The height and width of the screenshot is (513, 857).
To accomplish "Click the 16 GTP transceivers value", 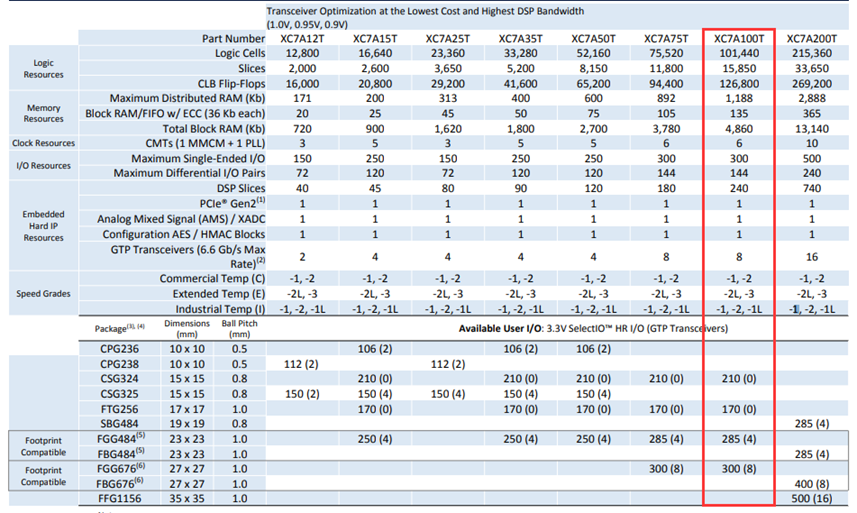I will click(812, 257).
